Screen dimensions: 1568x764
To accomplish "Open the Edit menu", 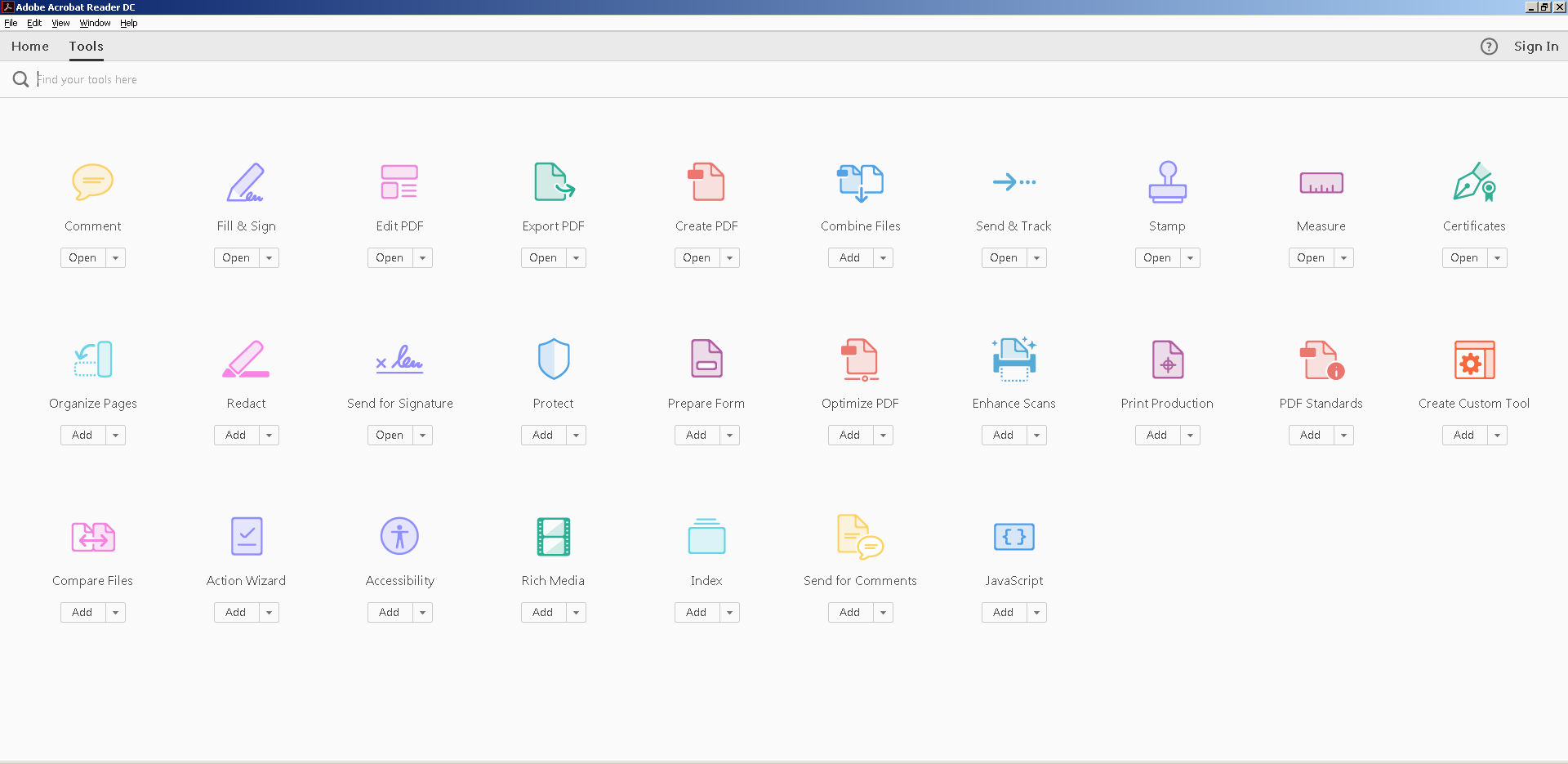I will click(34, 23).
